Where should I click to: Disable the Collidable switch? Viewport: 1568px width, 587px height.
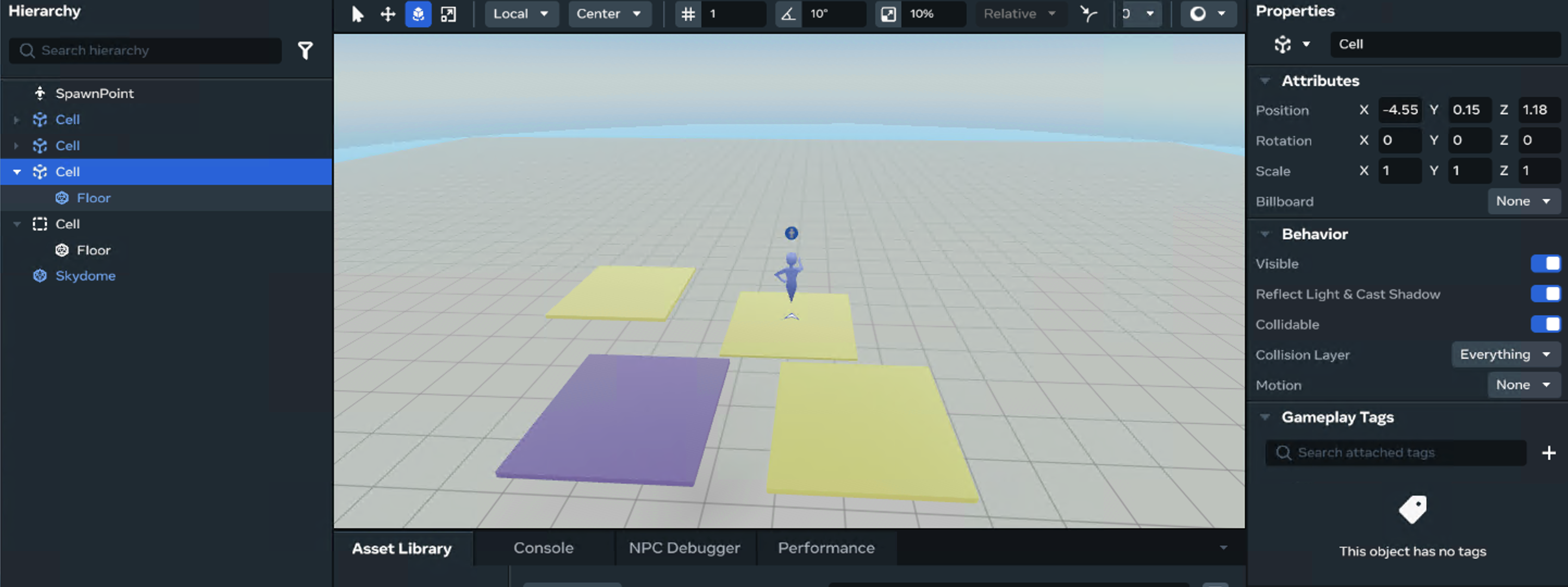tap(1545, 324)
